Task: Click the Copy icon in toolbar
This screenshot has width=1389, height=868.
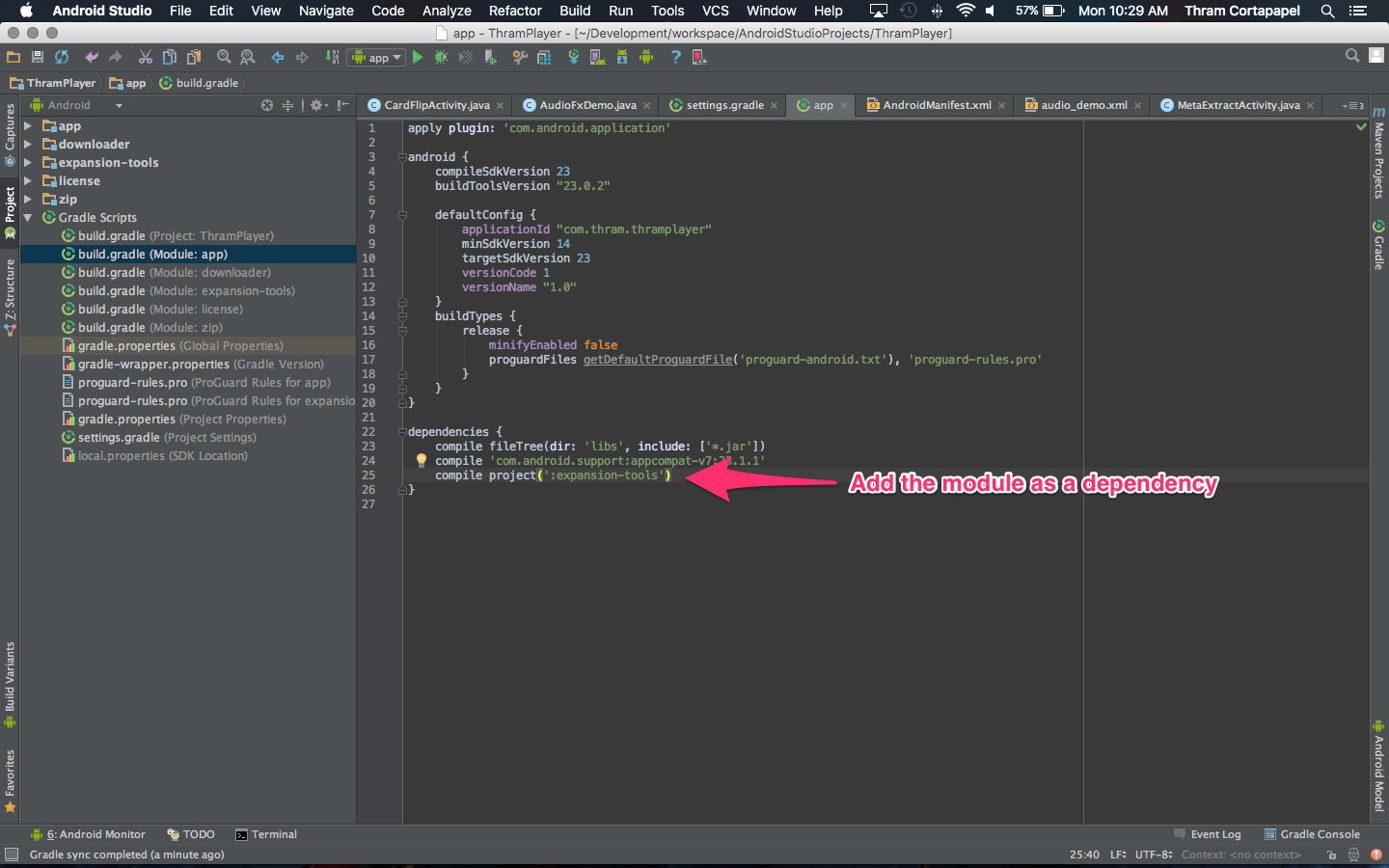Action: tap(170, 57)
